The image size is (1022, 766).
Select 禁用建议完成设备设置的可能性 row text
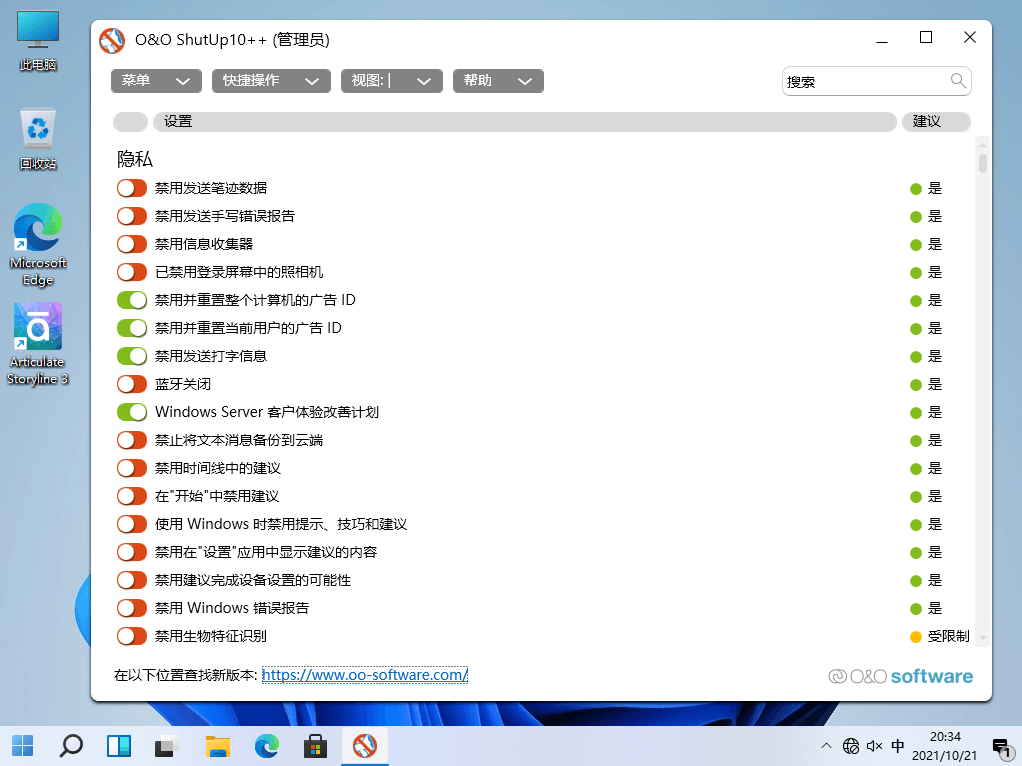point(253,580)
